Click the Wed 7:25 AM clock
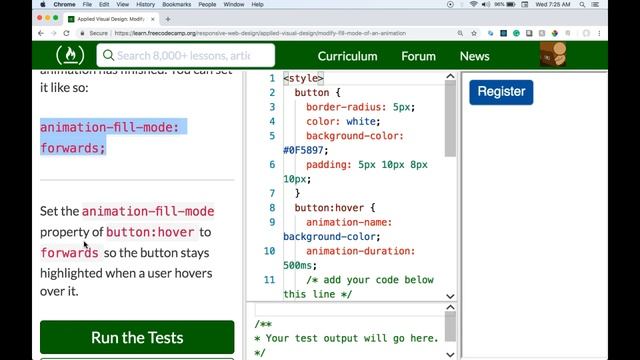Screen dimensions: 640x360 click(553, 4)
